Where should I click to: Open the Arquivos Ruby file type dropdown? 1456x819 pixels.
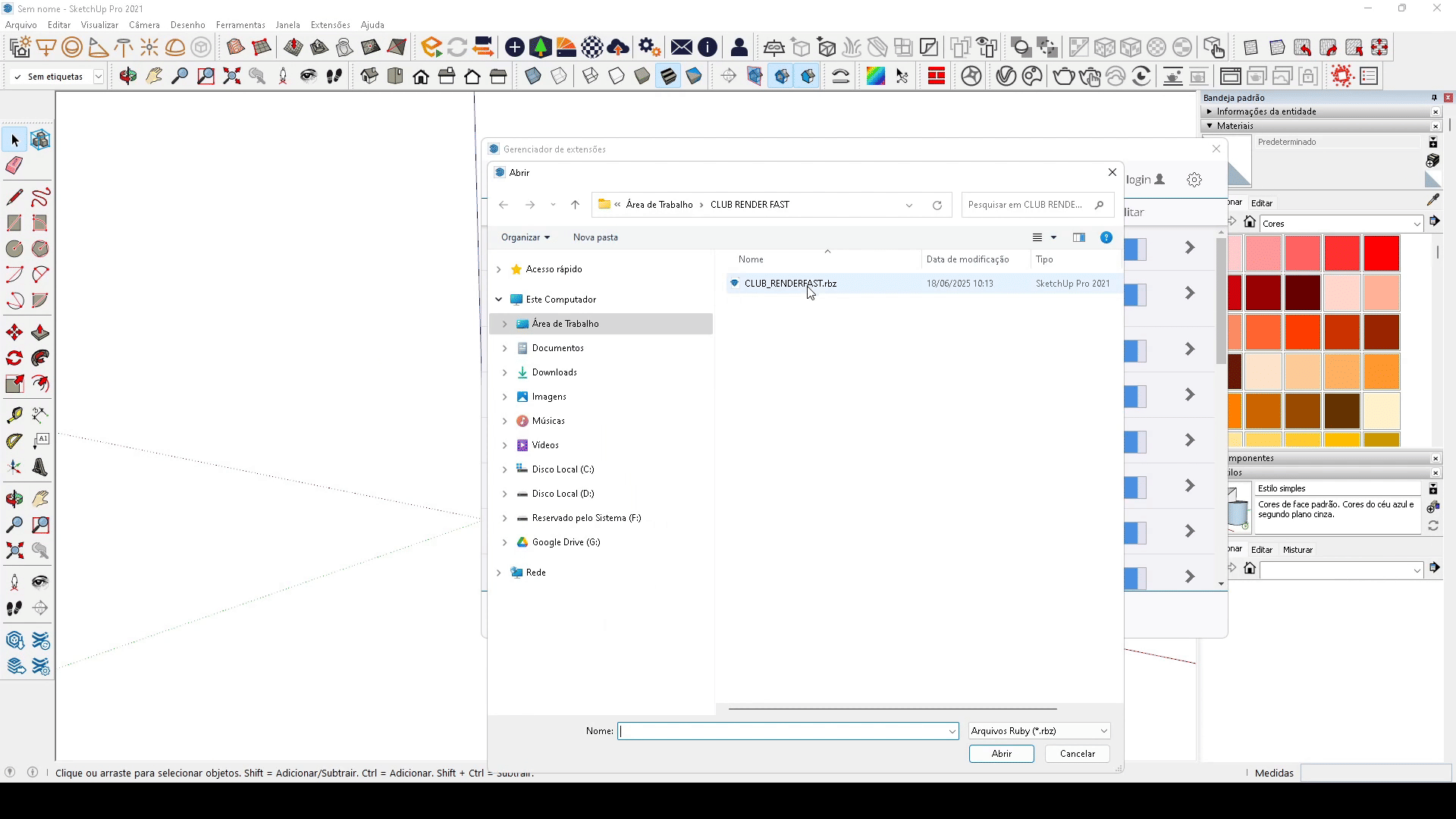[1039, 731]
